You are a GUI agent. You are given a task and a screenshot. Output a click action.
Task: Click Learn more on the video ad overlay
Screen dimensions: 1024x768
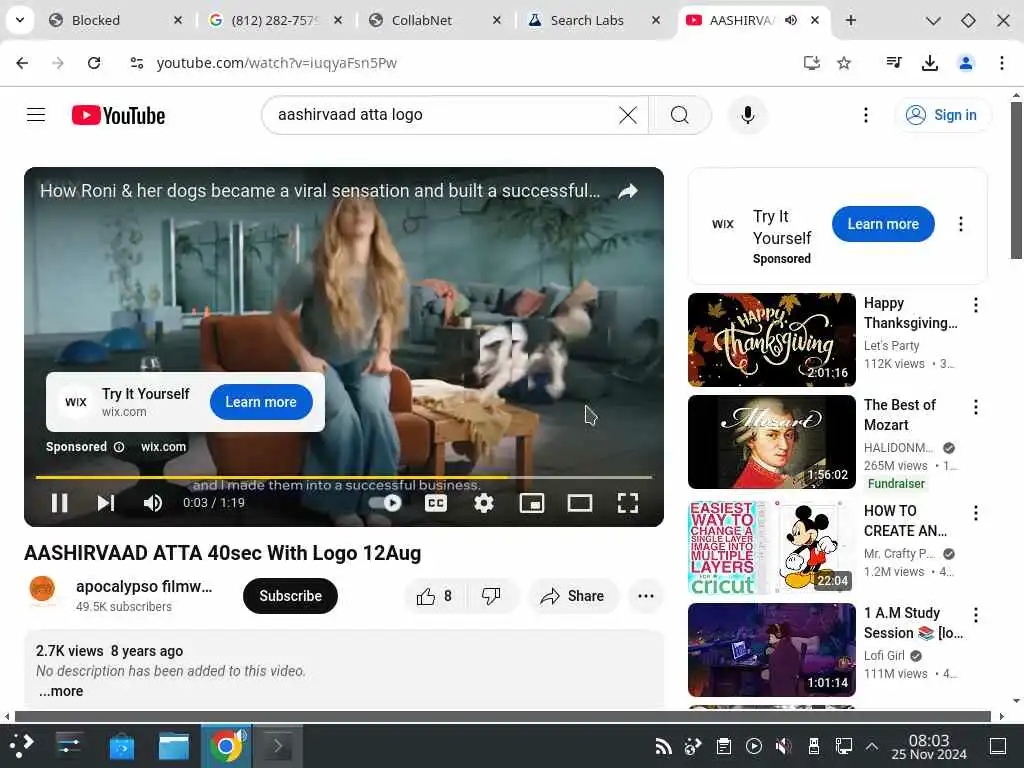tap(261, 402)
